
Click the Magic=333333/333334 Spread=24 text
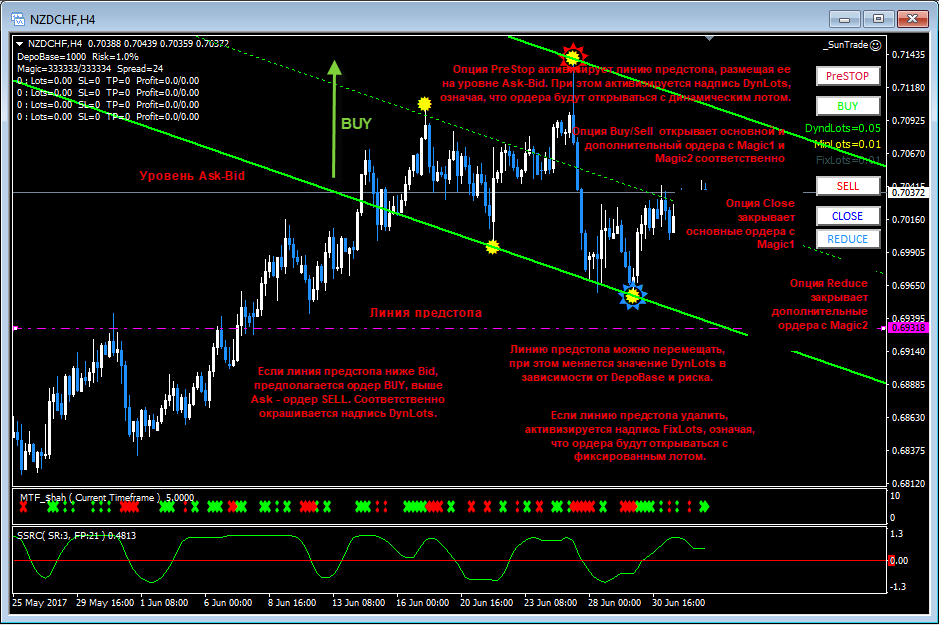(x=90, y=69)
